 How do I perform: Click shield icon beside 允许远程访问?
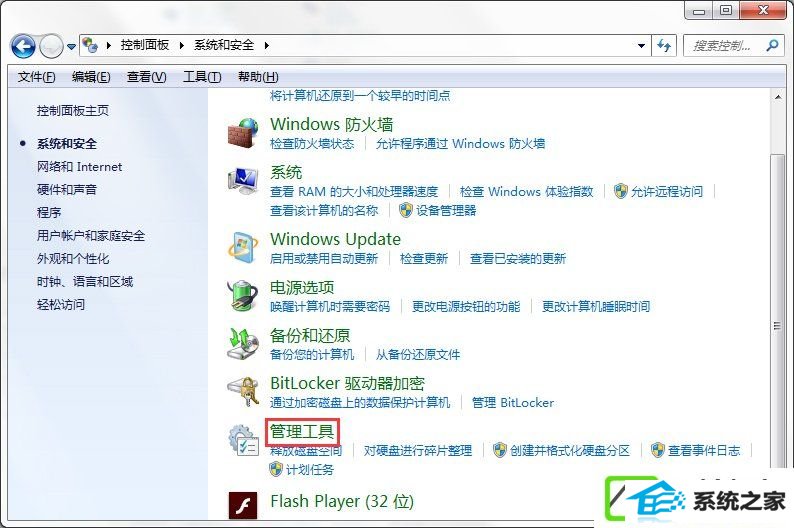coord(621,191)
